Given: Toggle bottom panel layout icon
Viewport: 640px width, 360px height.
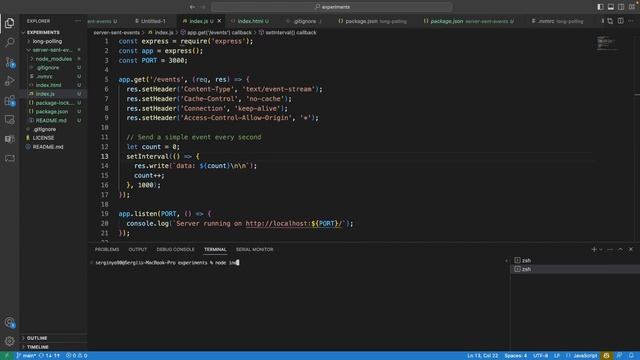Looking at the screenshot, I should [x=611, y=7].
